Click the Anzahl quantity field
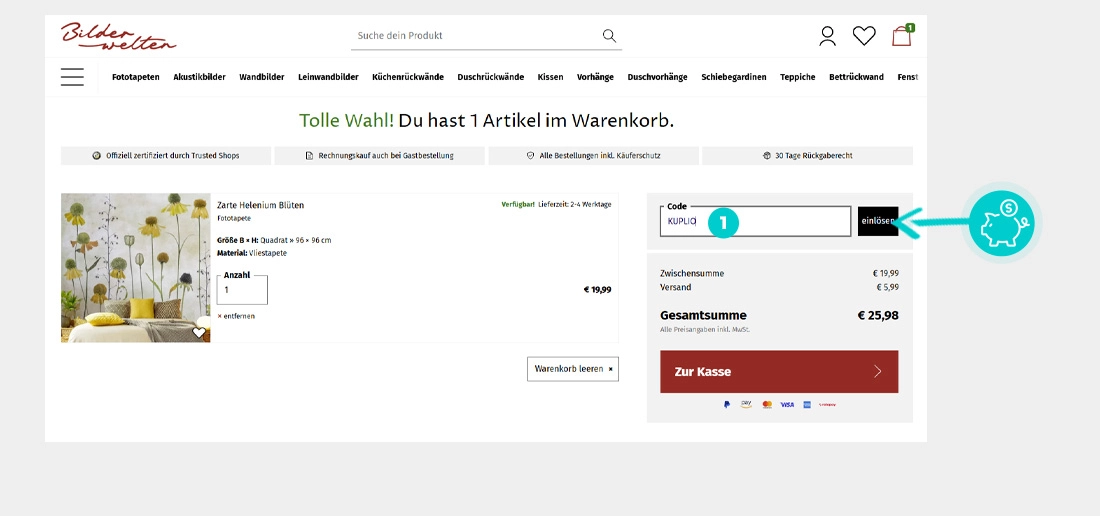 pos(242,290)
